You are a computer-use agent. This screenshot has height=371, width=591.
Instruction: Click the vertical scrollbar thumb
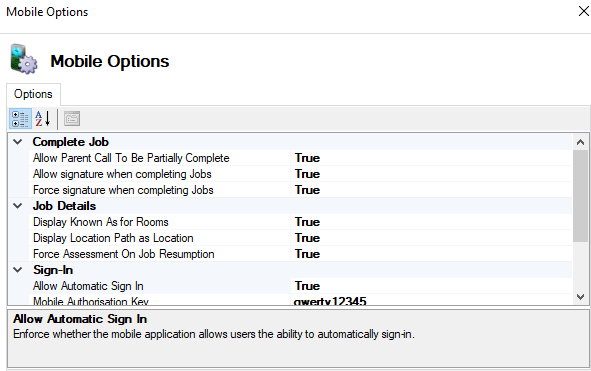580,196
